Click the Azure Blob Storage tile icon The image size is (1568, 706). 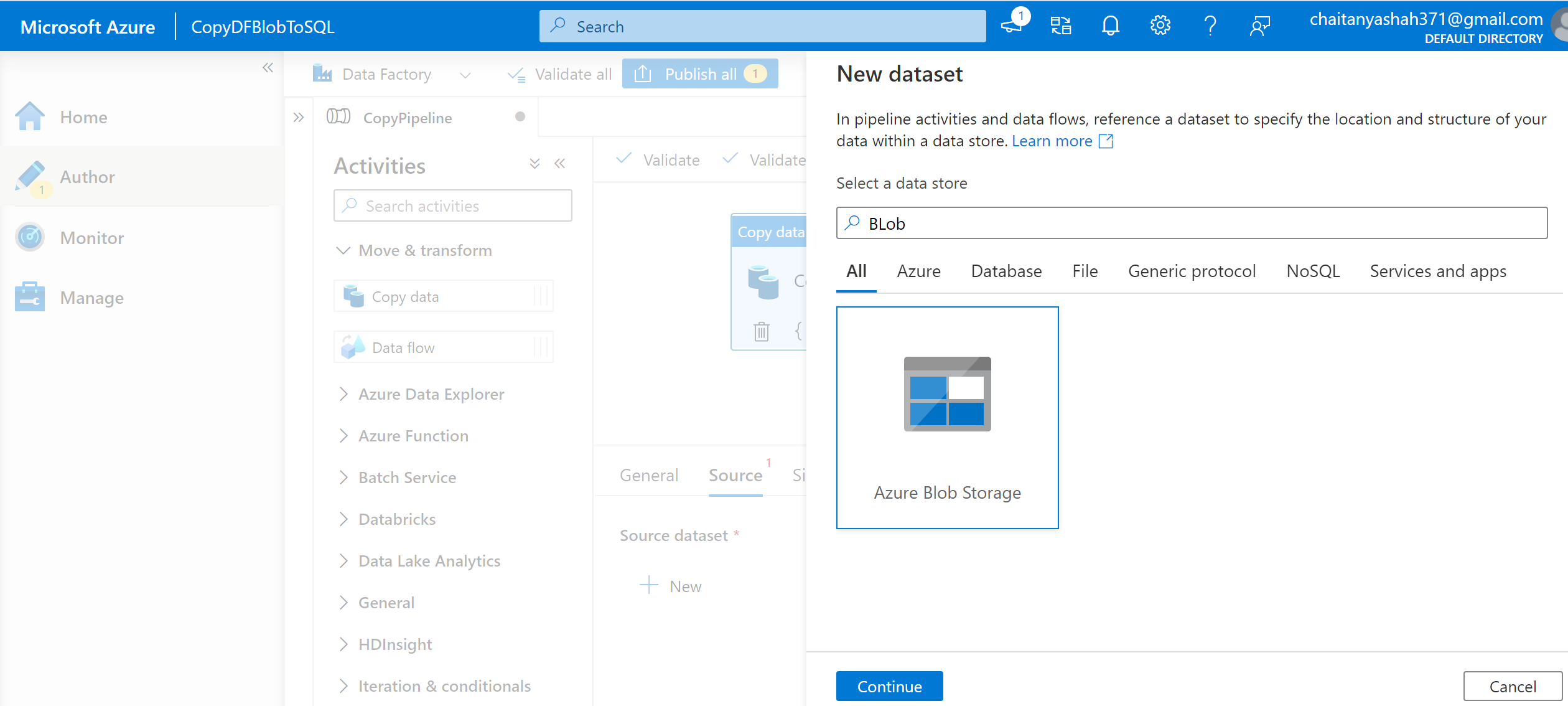(947, 394)
